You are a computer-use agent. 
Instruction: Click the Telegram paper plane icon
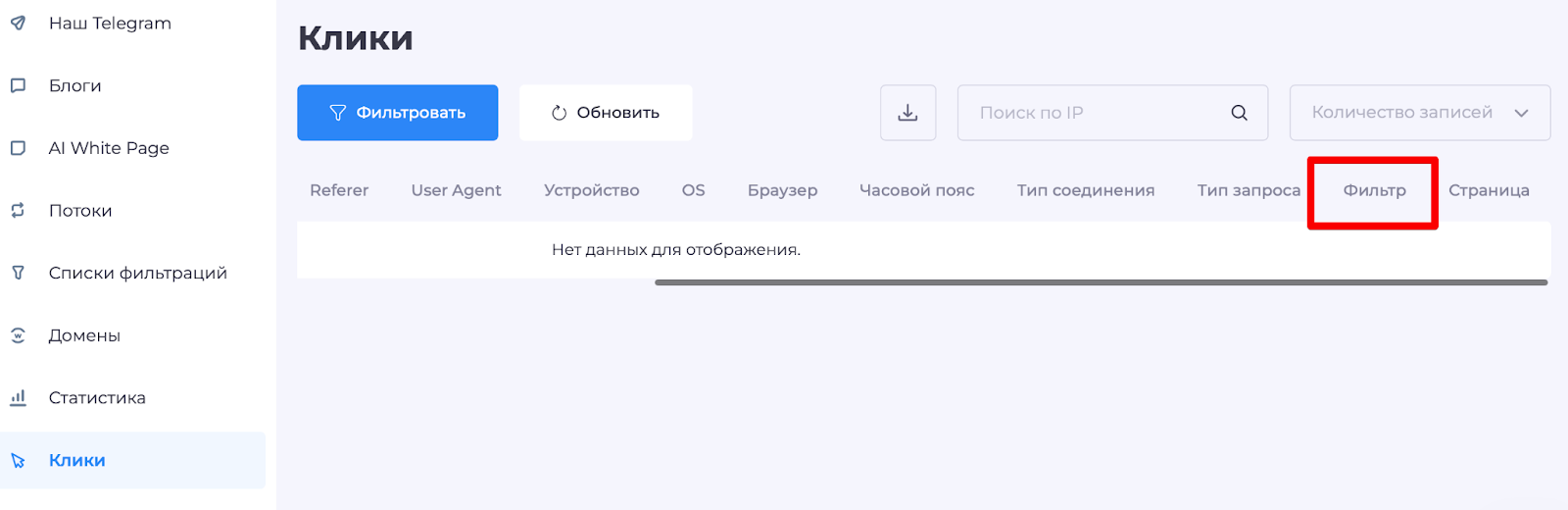click(18, 24)
